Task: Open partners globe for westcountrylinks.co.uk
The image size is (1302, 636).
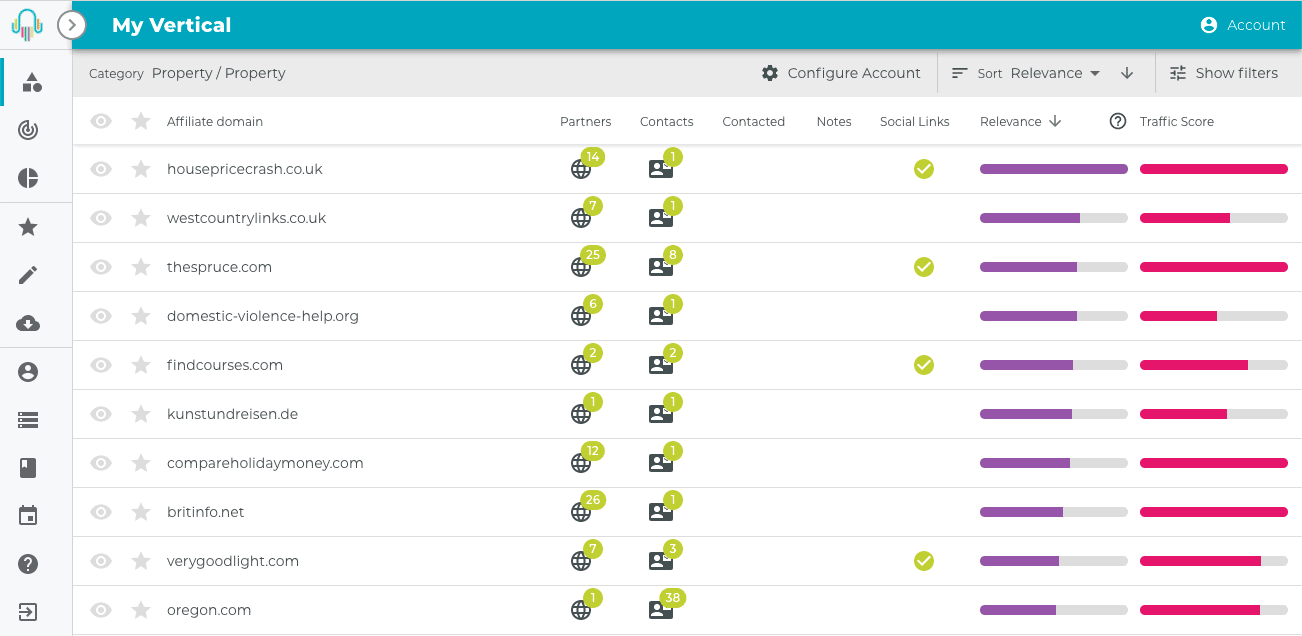Action: (581, 218)
